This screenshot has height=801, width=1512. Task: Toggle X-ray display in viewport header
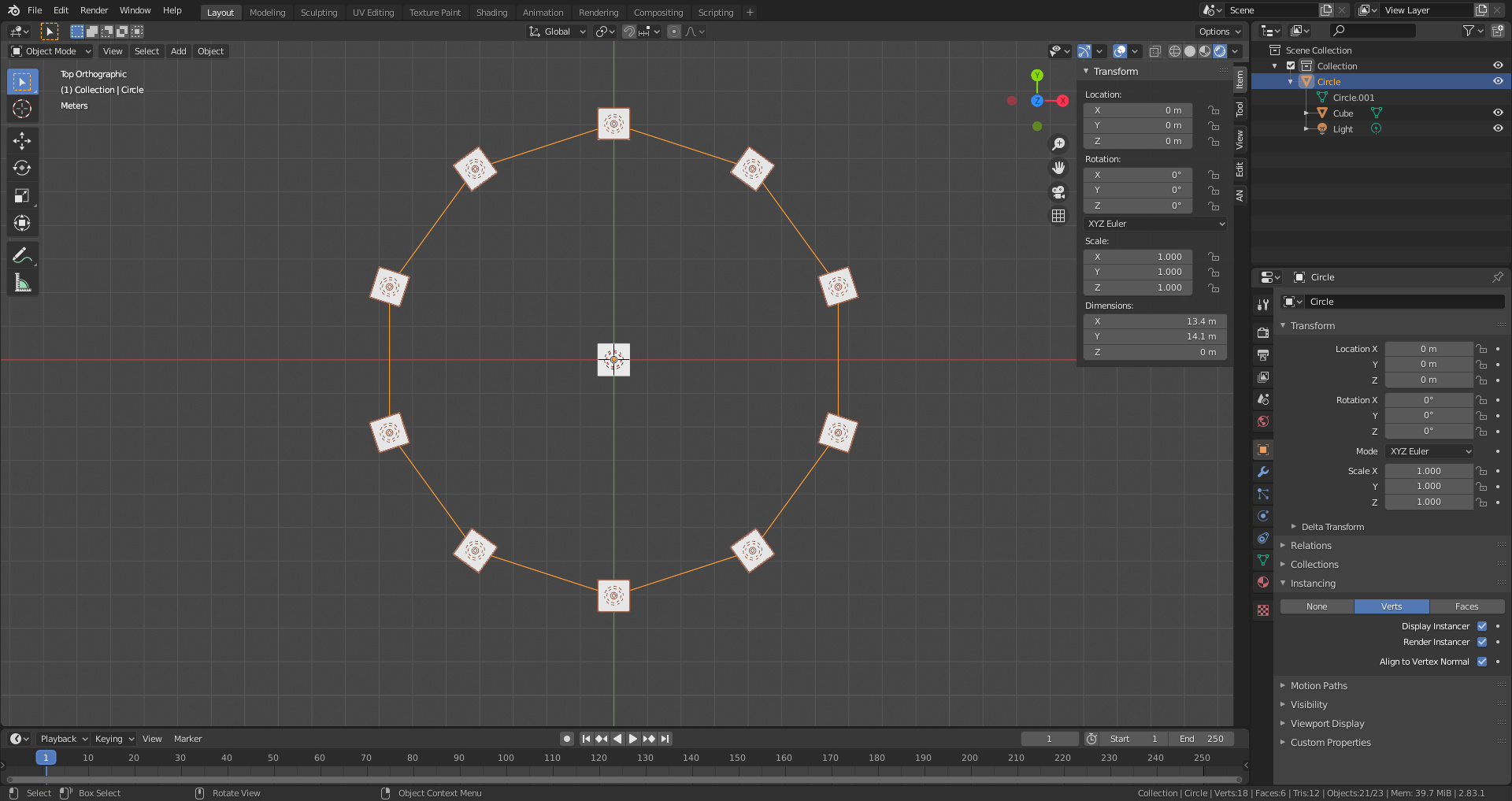[x=1155, y=51]
